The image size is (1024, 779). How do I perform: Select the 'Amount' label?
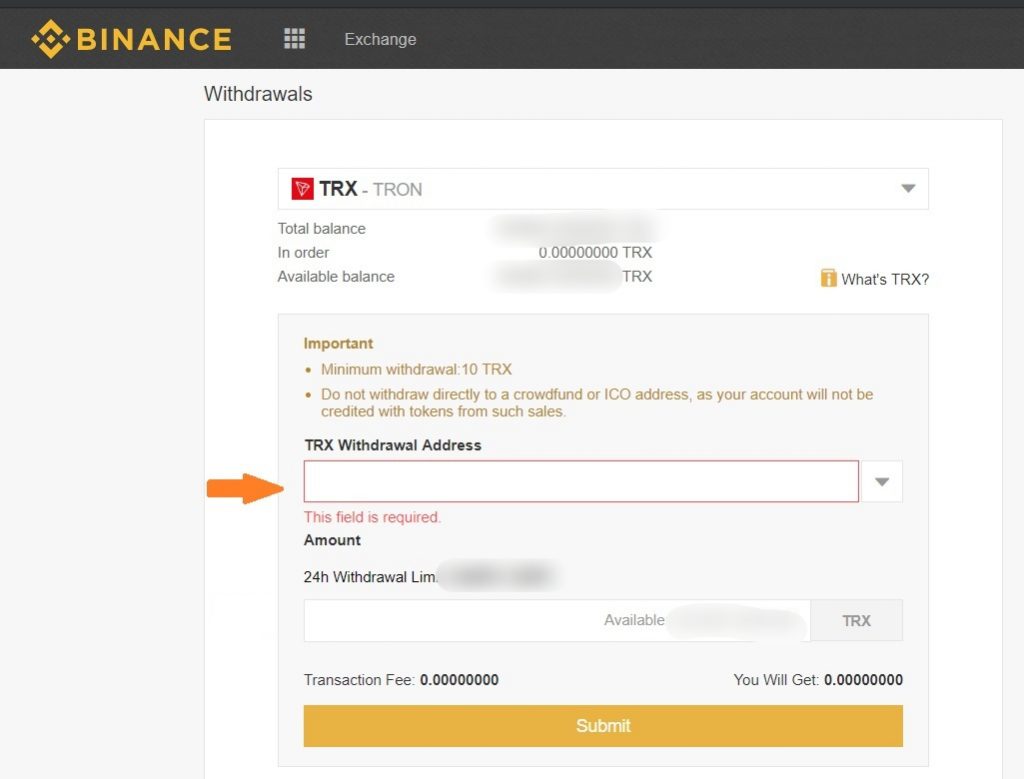pyautogui.click(x=332, y=540)
